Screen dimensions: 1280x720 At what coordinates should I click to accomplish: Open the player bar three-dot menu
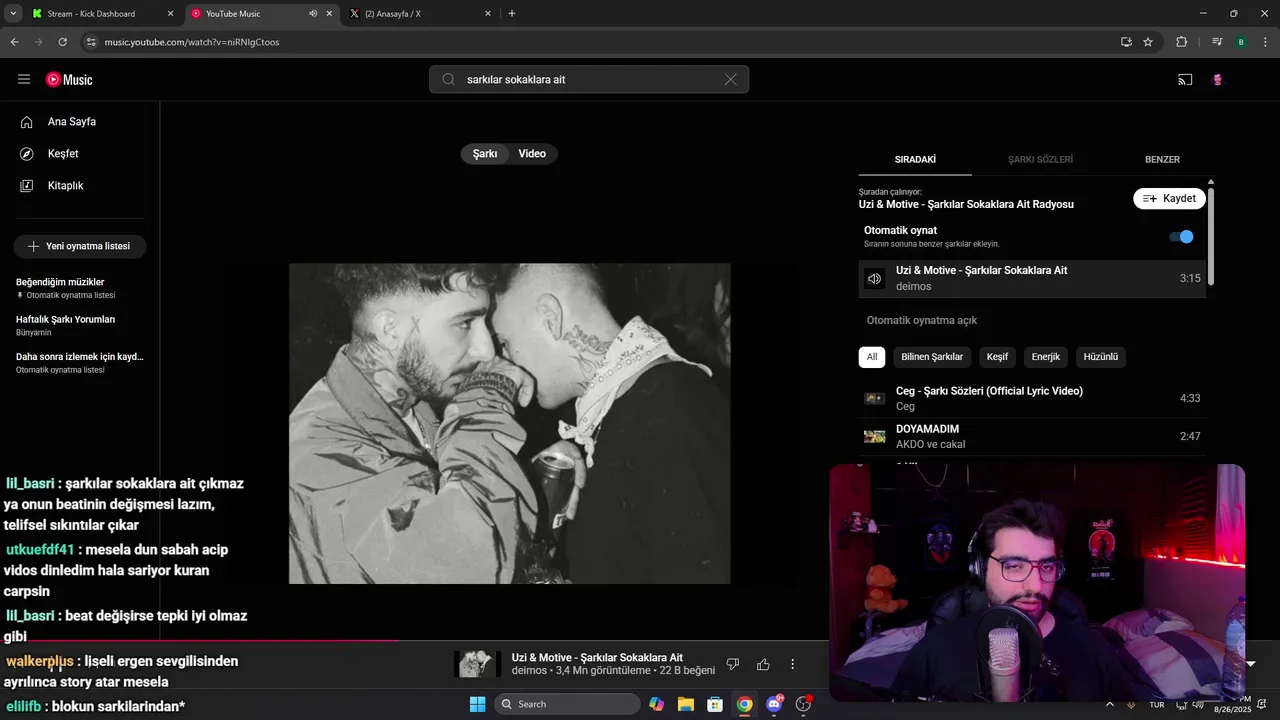pyautogui.click(x=793, y=664)
